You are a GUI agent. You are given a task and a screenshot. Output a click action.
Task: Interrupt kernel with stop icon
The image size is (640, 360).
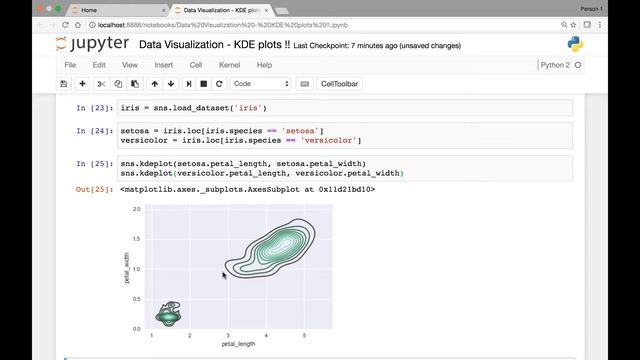[203, 84]
